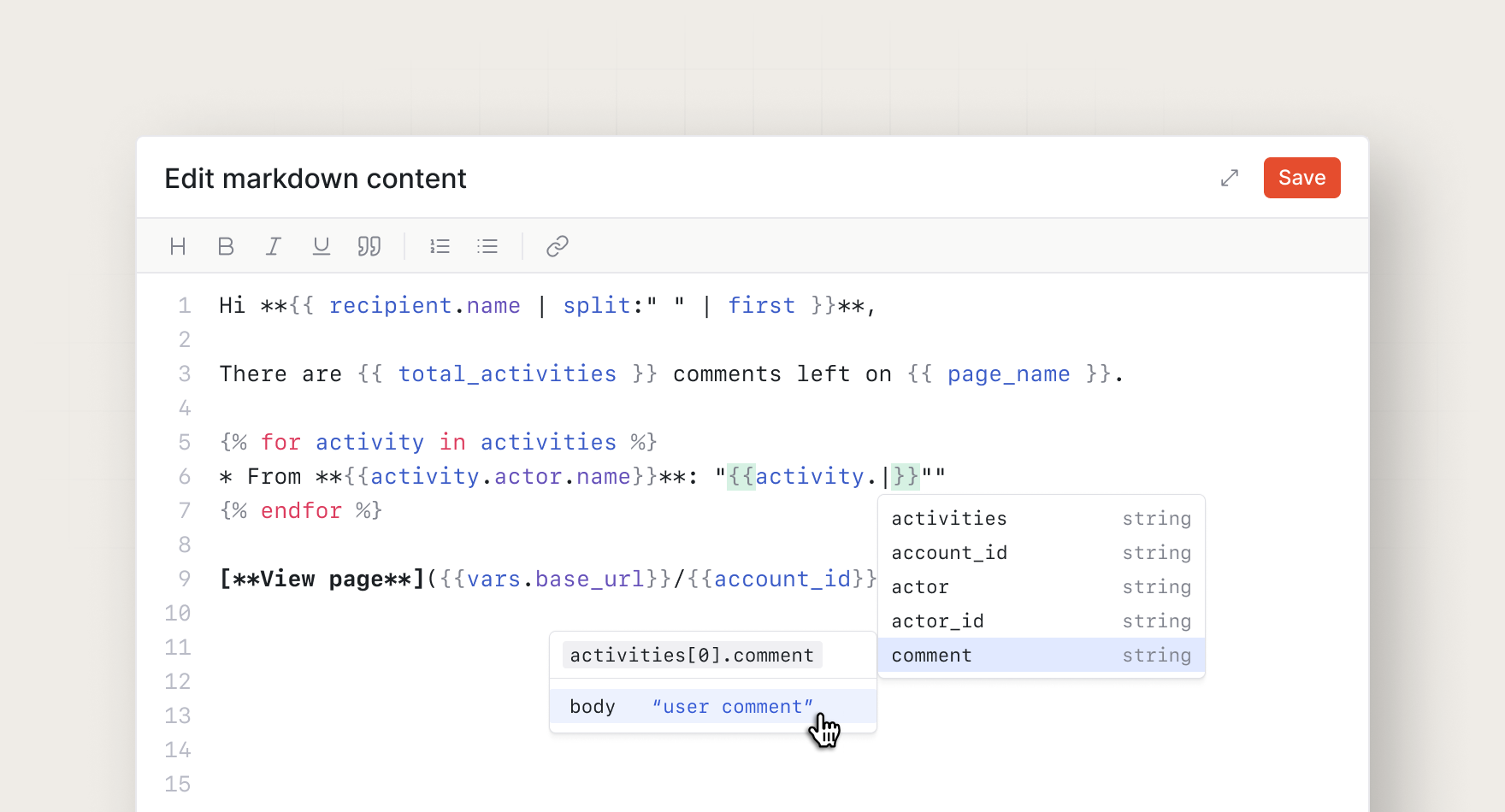Insert a numbered list
Screen dimensions: 1505x812
point(440,247)
